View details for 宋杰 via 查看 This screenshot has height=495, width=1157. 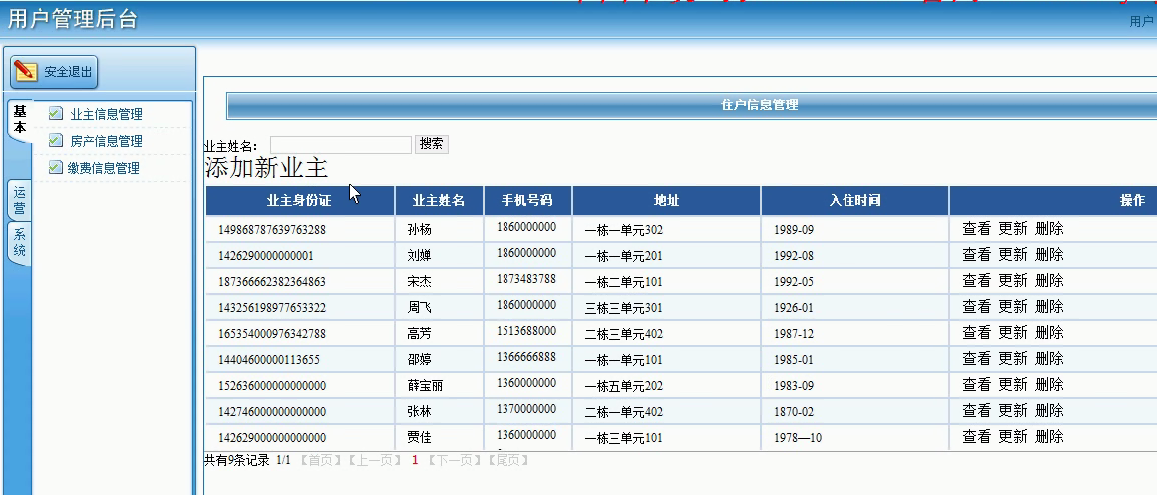tap(976, 280)
